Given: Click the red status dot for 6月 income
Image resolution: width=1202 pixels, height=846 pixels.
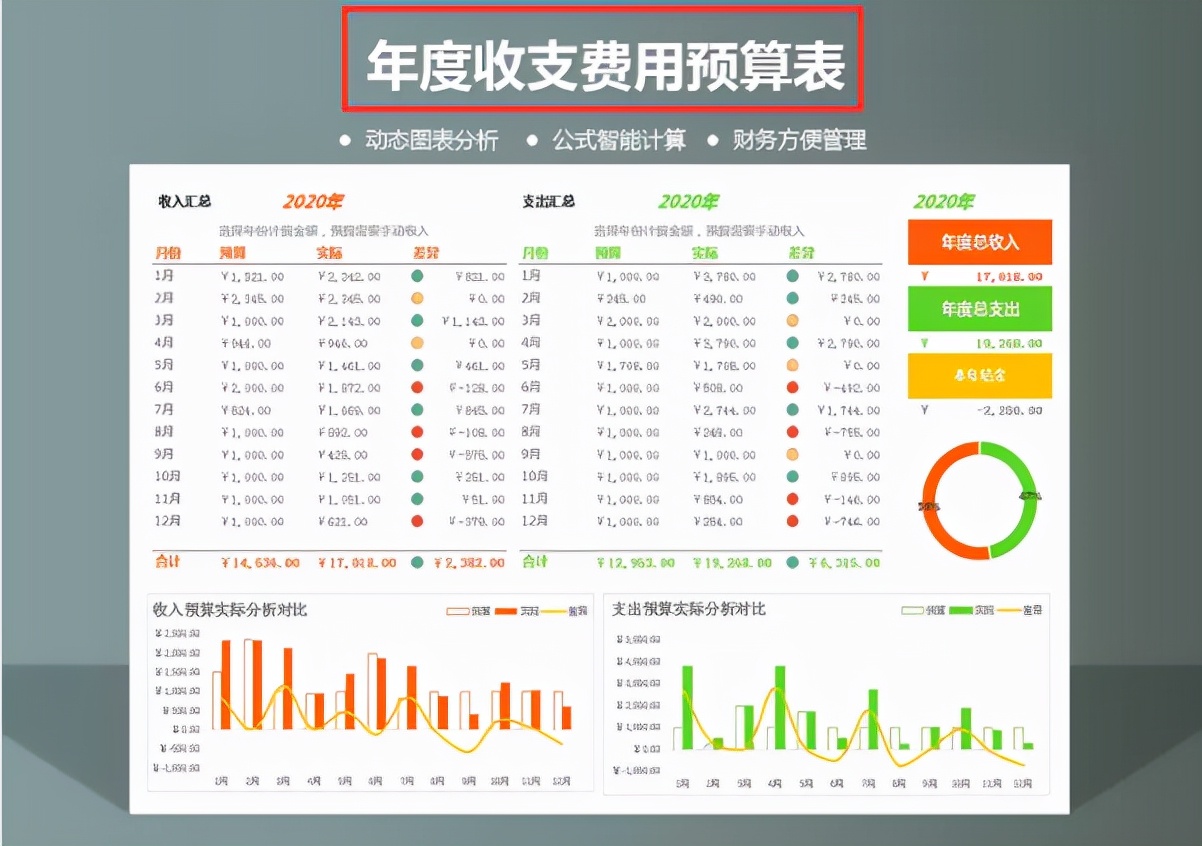Looking at the screenshot, I should point(418,388).
